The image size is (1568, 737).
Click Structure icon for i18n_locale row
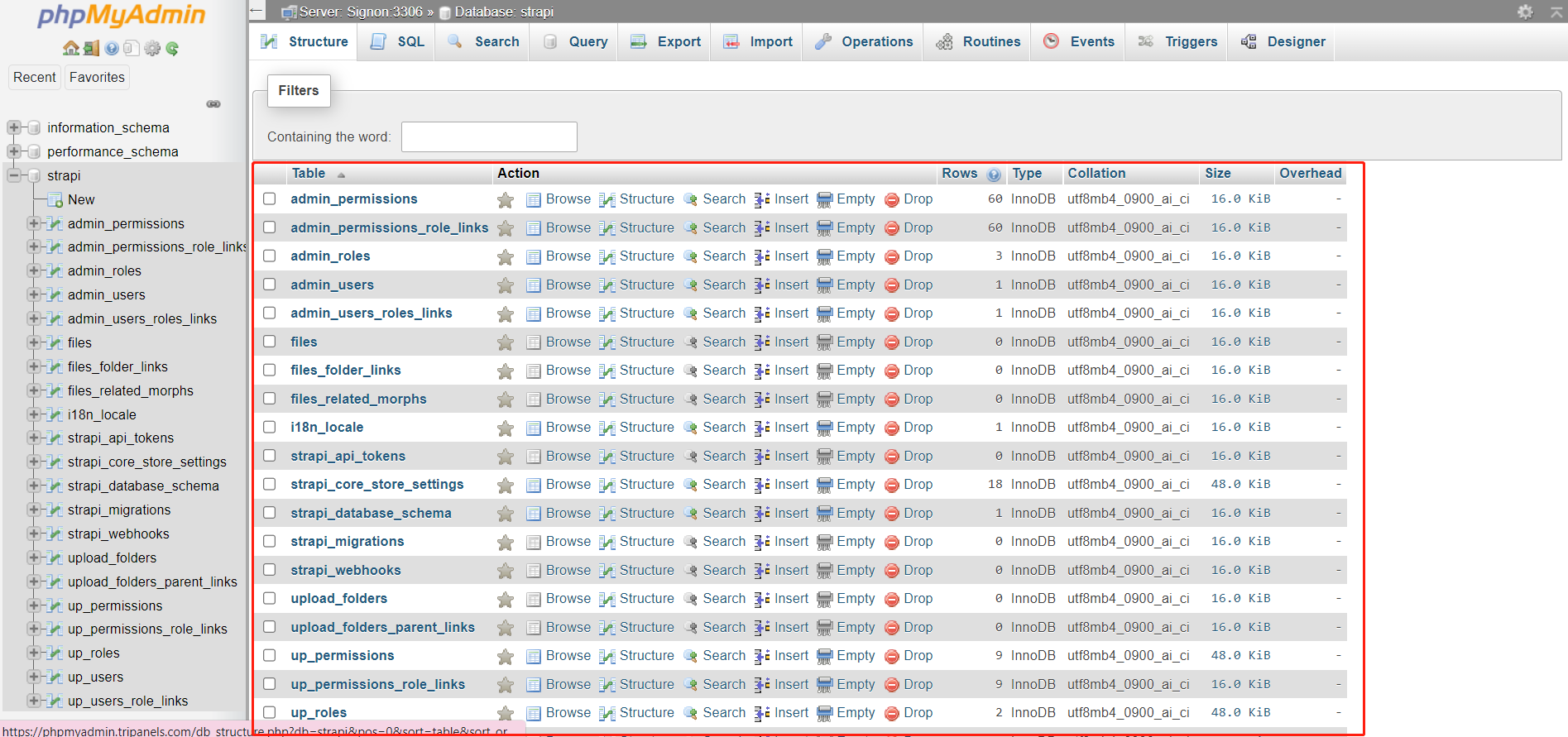(x=607, y=428)
